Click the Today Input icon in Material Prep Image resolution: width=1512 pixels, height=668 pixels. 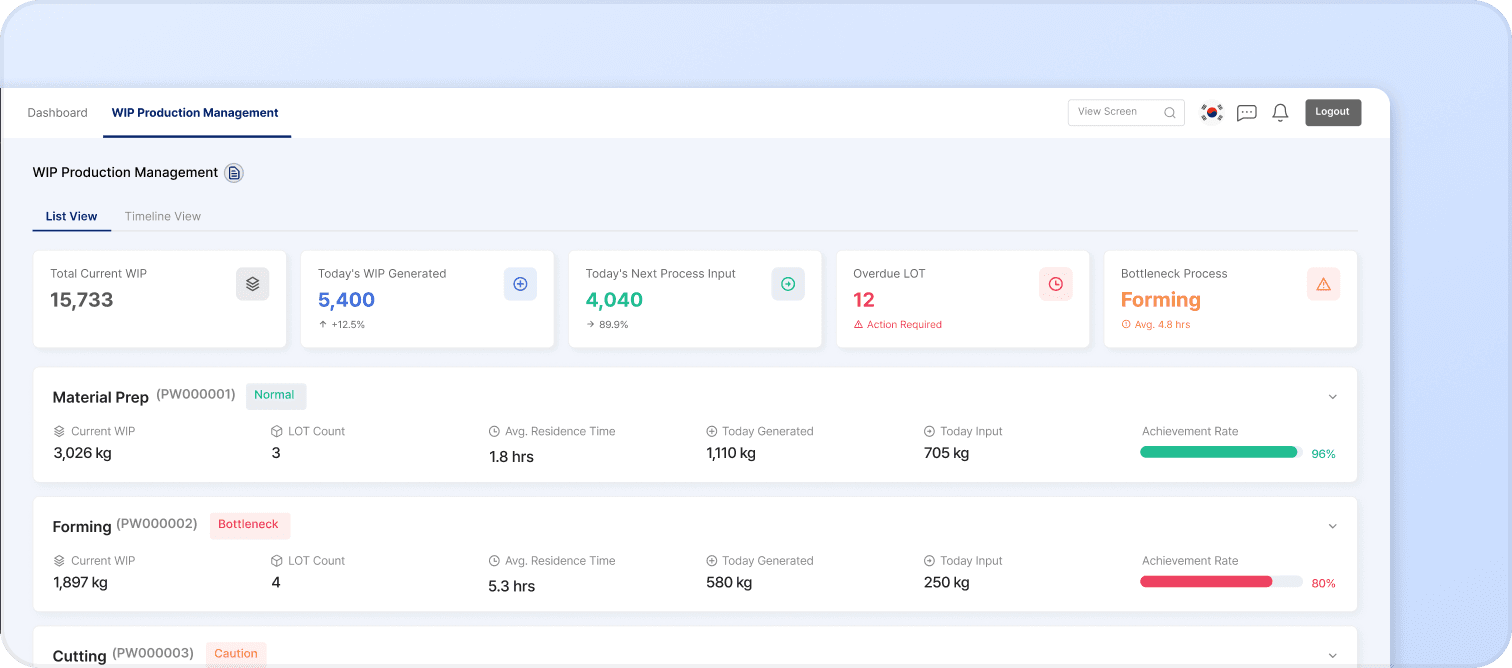point(930,432)
